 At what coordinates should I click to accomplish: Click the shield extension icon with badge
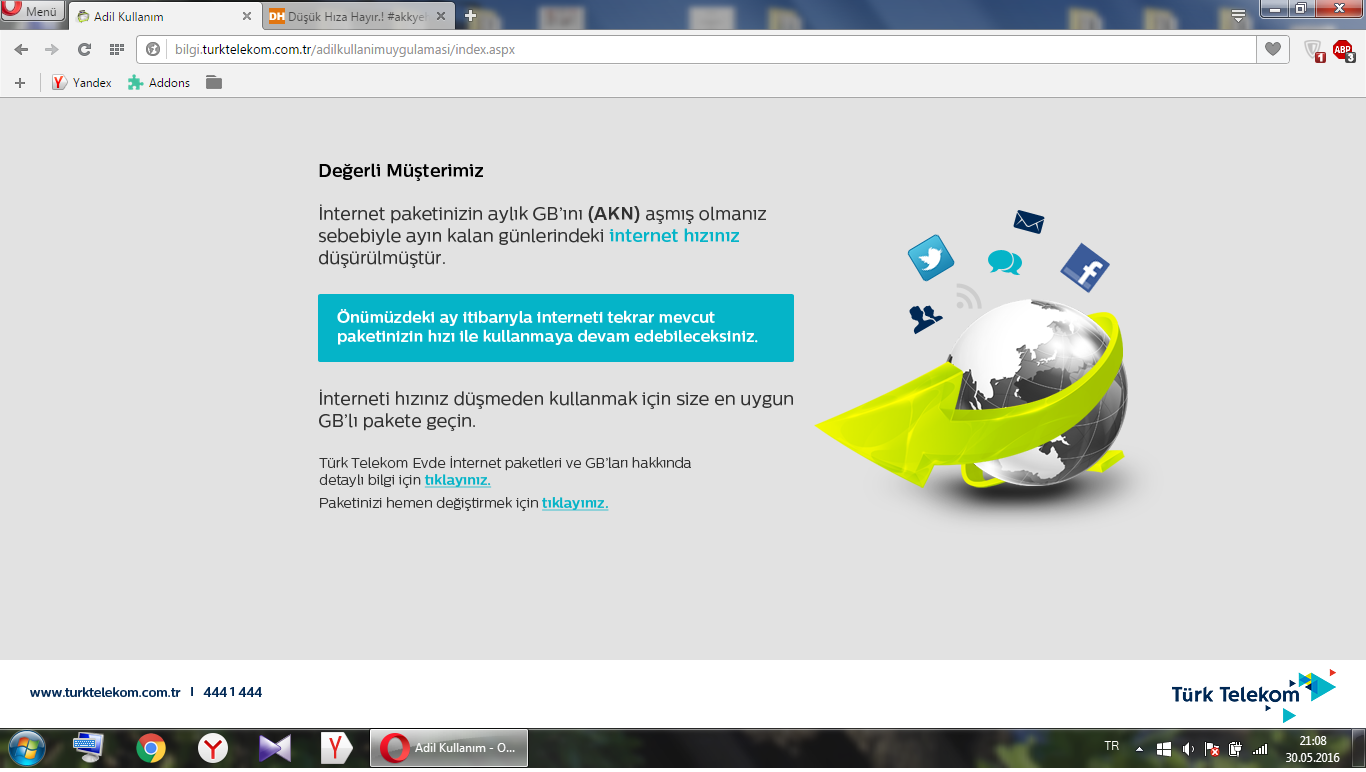pos(1313,50)
